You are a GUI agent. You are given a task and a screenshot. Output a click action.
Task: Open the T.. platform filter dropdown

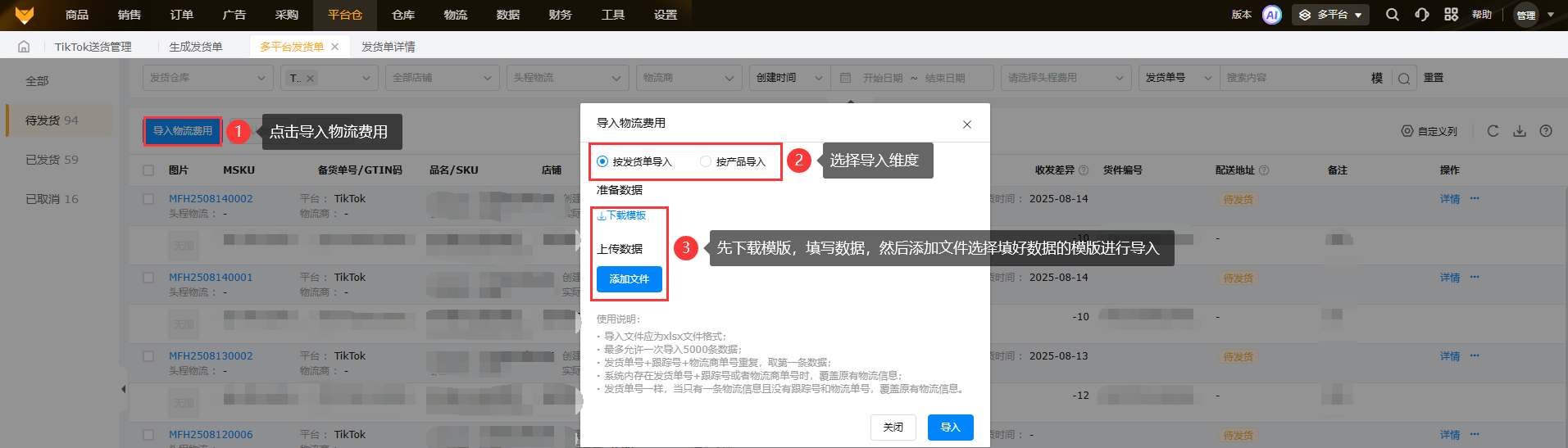click(x=330, y=78)
